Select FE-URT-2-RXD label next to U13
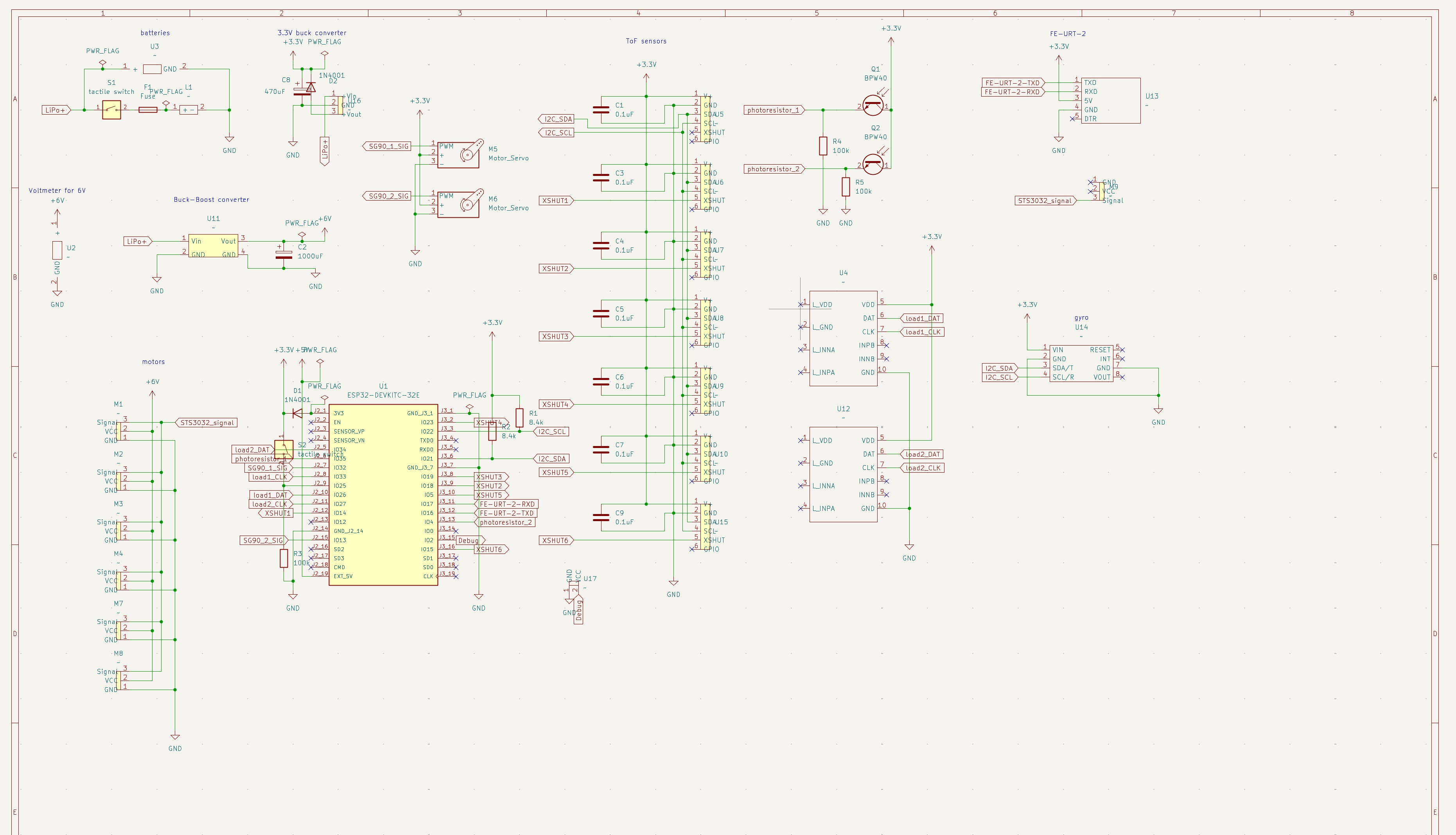Viewport: 1456px width, 835px height. [x=1013, y=92]
